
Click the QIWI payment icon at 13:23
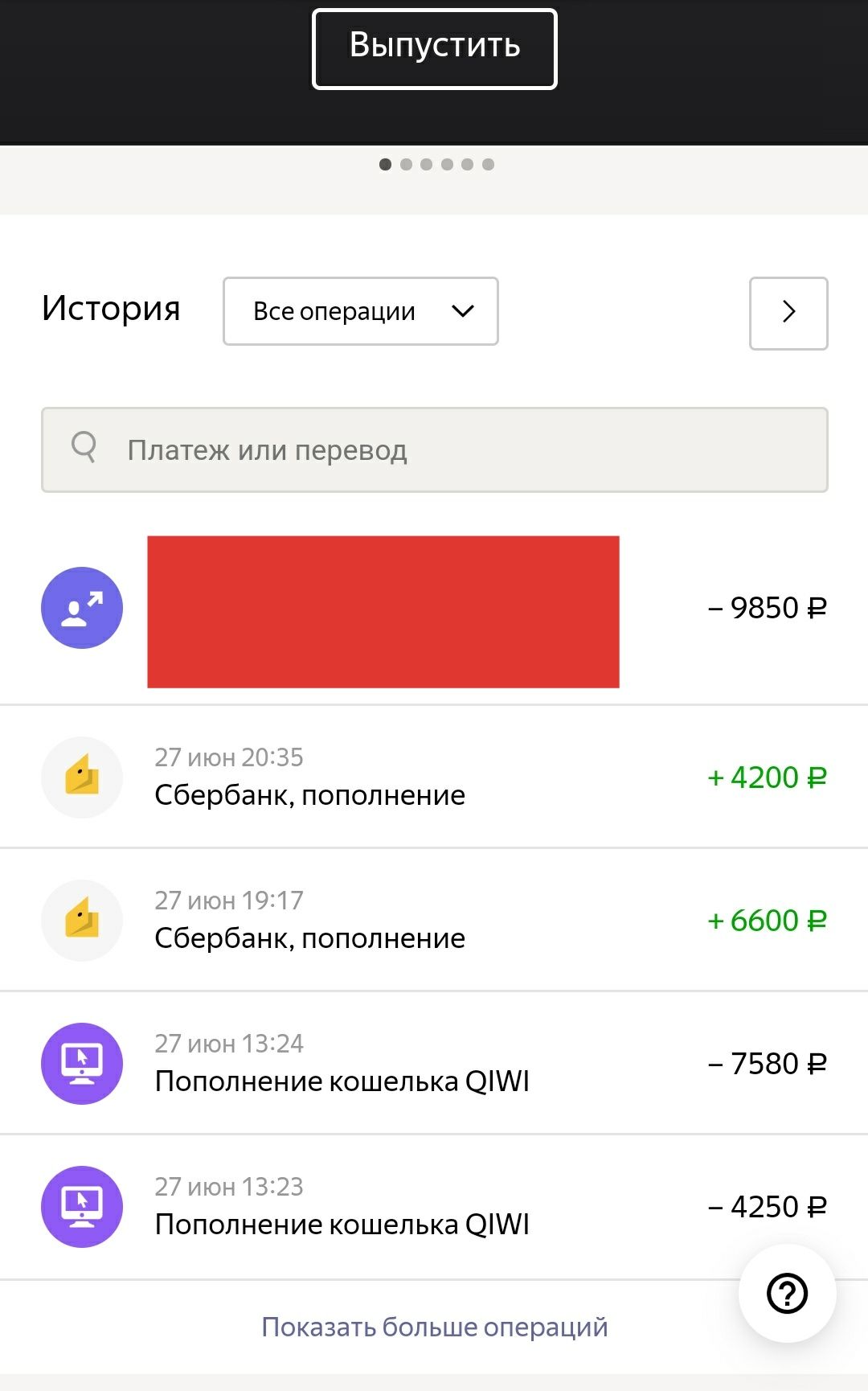[x=82, y=1207]
